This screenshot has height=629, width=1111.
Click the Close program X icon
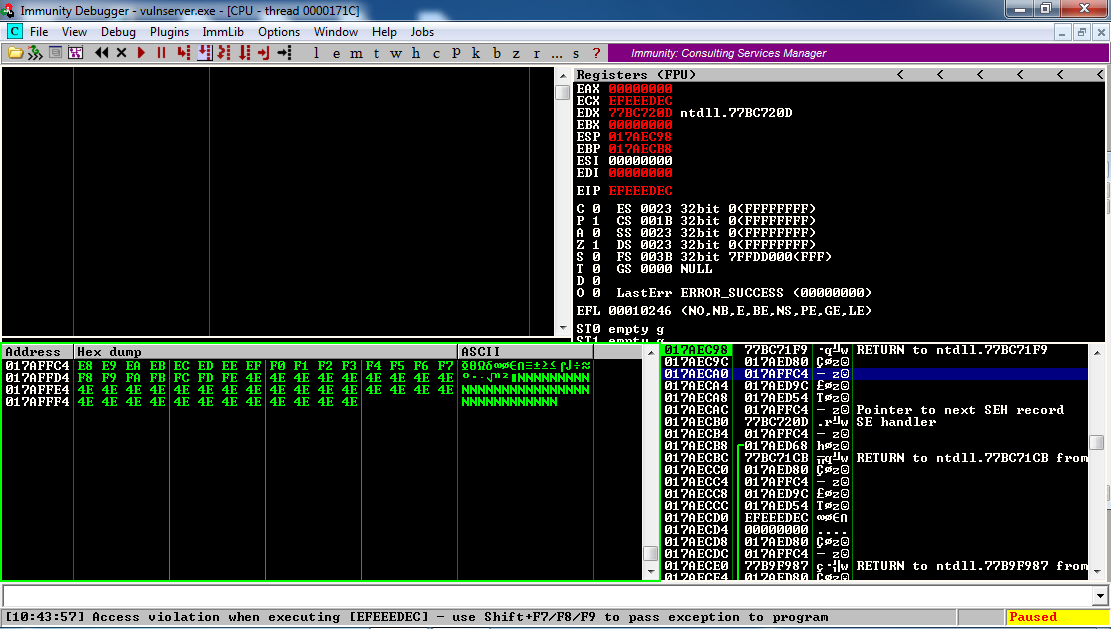[x=121, y=53]
